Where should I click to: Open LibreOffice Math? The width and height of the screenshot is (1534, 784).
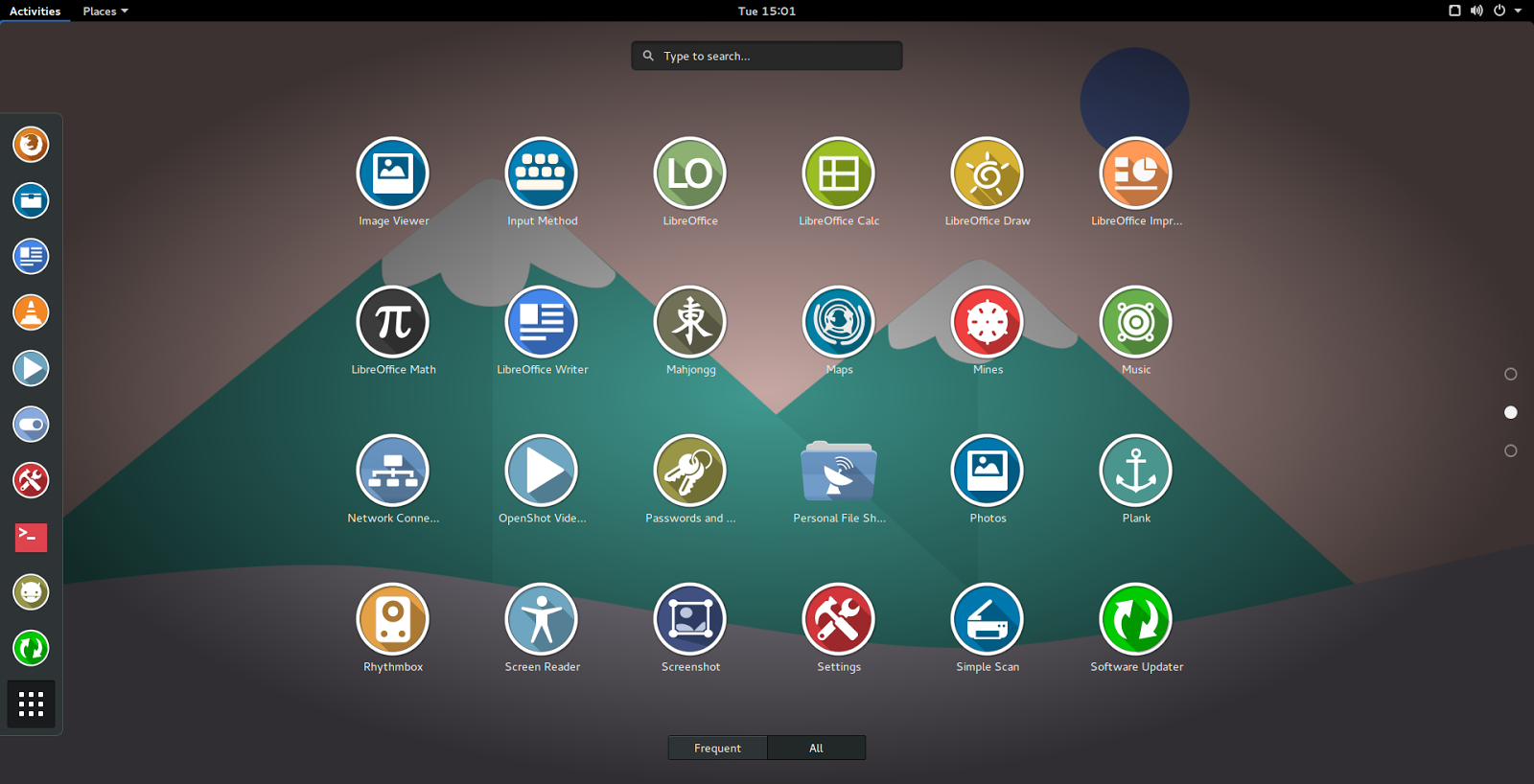[393, 322]
